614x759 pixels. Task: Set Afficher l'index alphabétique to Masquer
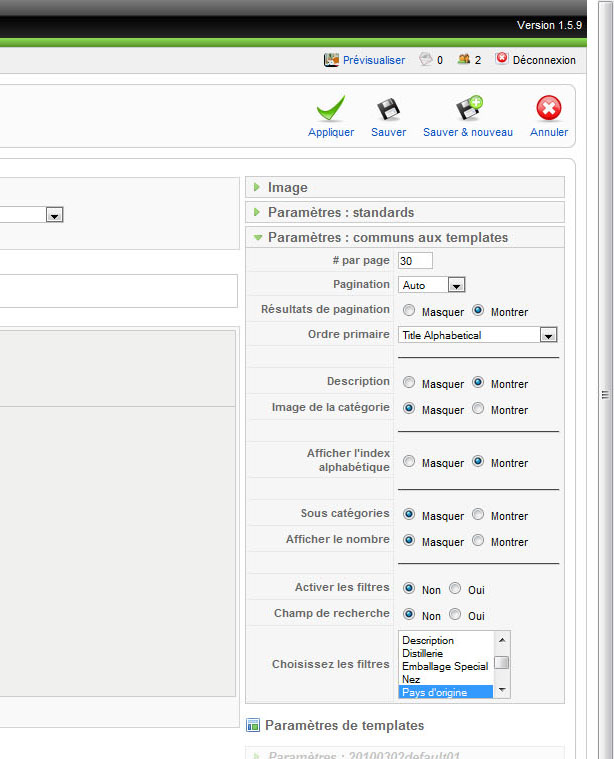(x=409, y=461)
